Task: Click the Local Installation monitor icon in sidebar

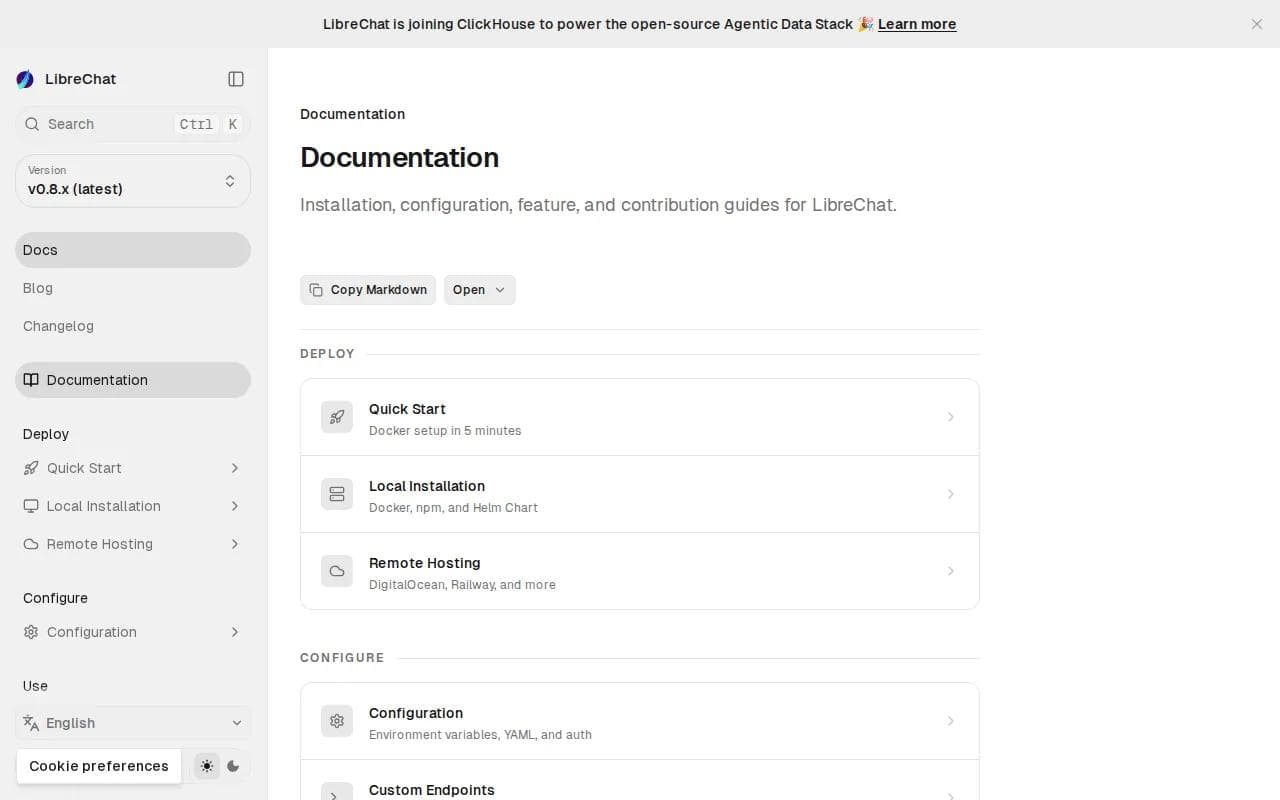Action: [31, 506]
